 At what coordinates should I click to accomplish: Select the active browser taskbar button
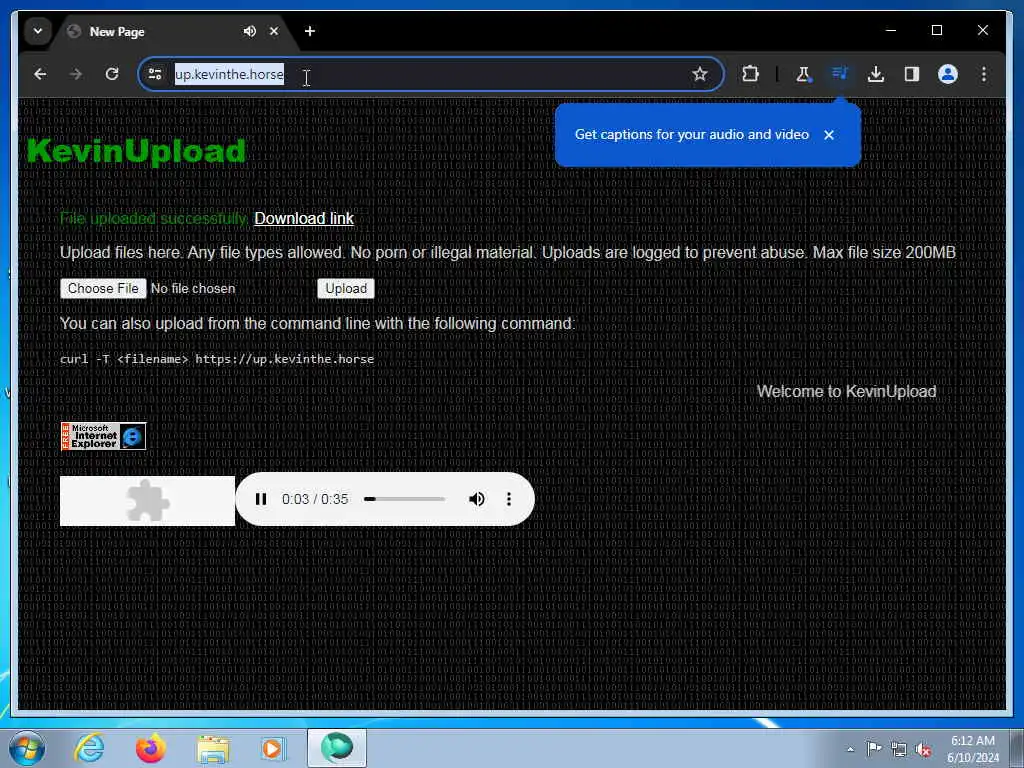337,748
